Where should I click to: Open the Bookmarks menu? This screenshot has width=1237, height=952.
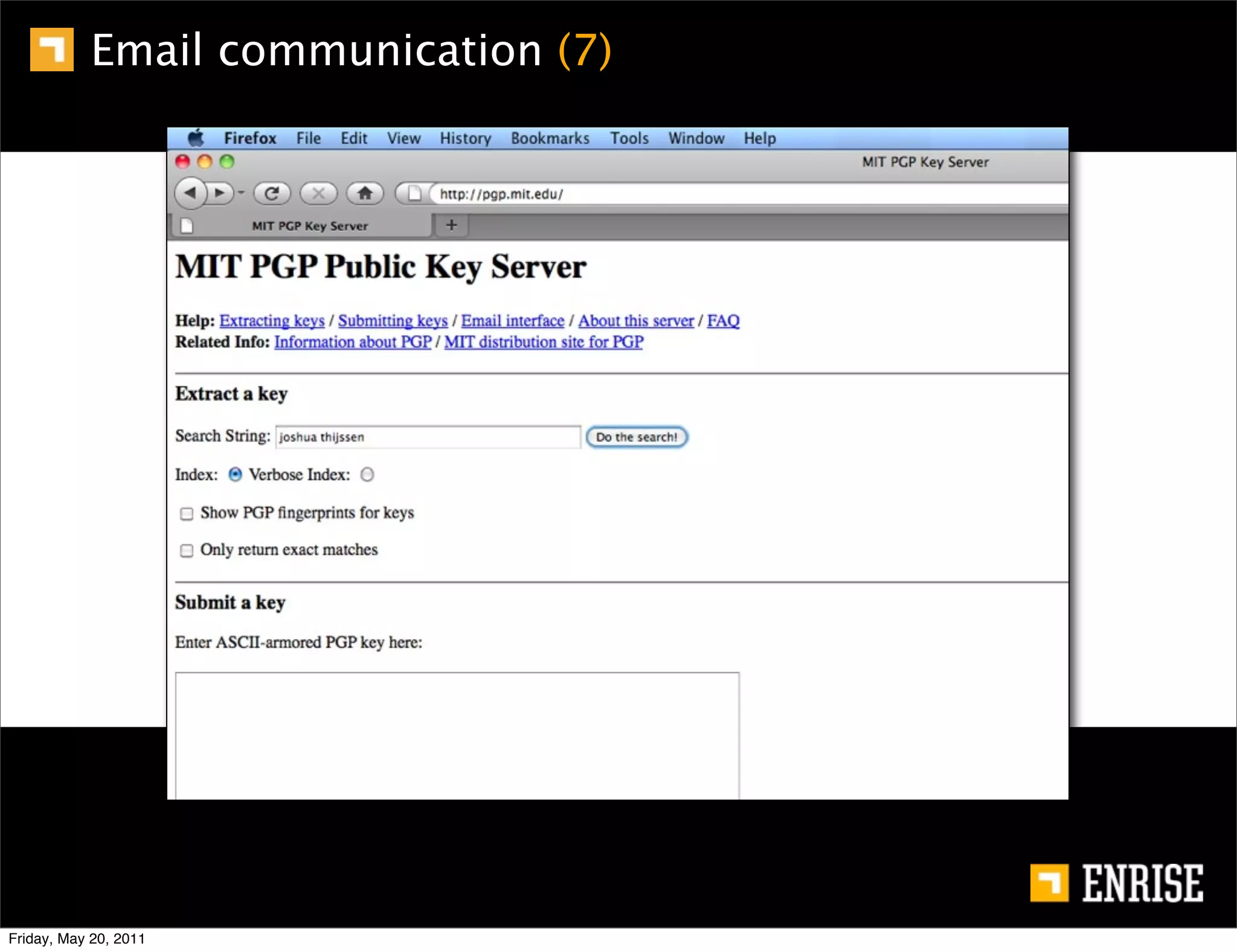click(x=550, y=138)
